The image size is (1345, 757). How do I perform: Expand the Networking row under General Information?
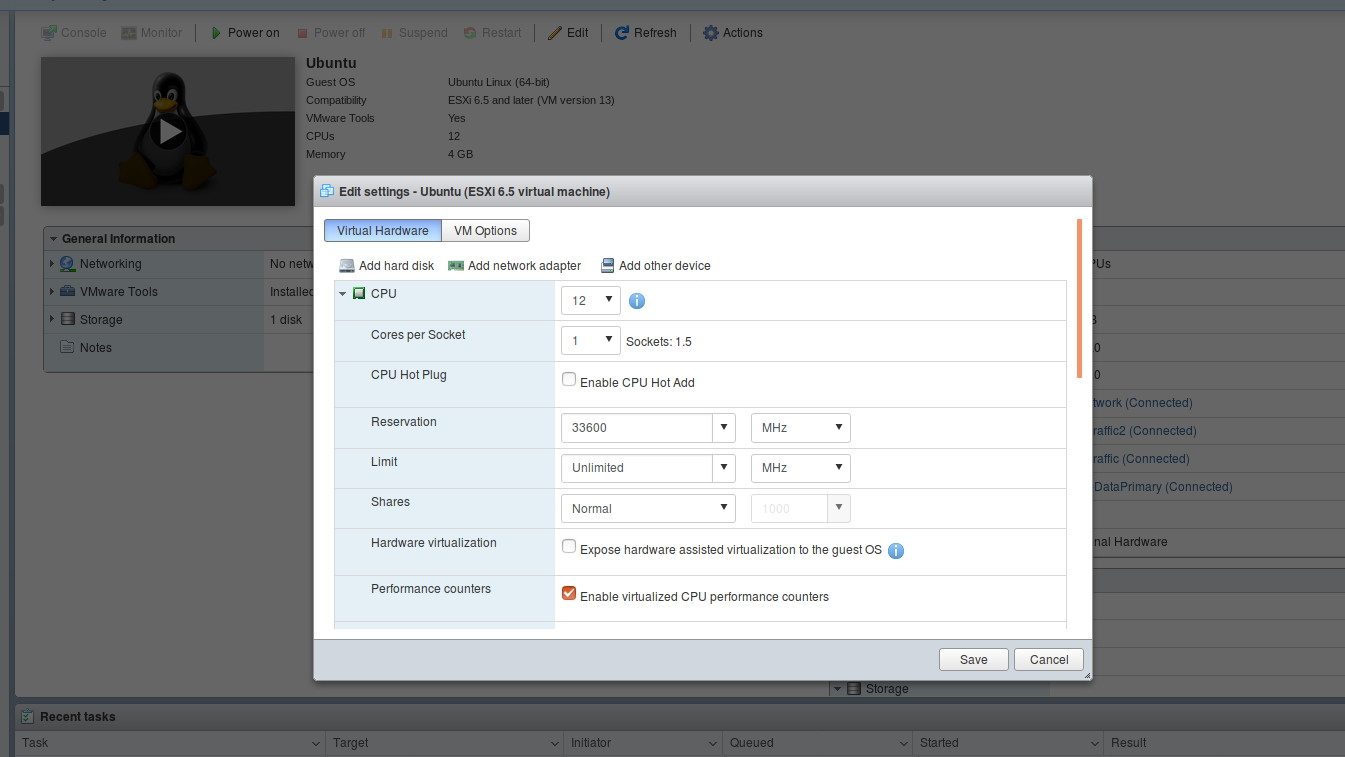pos(52,263)
